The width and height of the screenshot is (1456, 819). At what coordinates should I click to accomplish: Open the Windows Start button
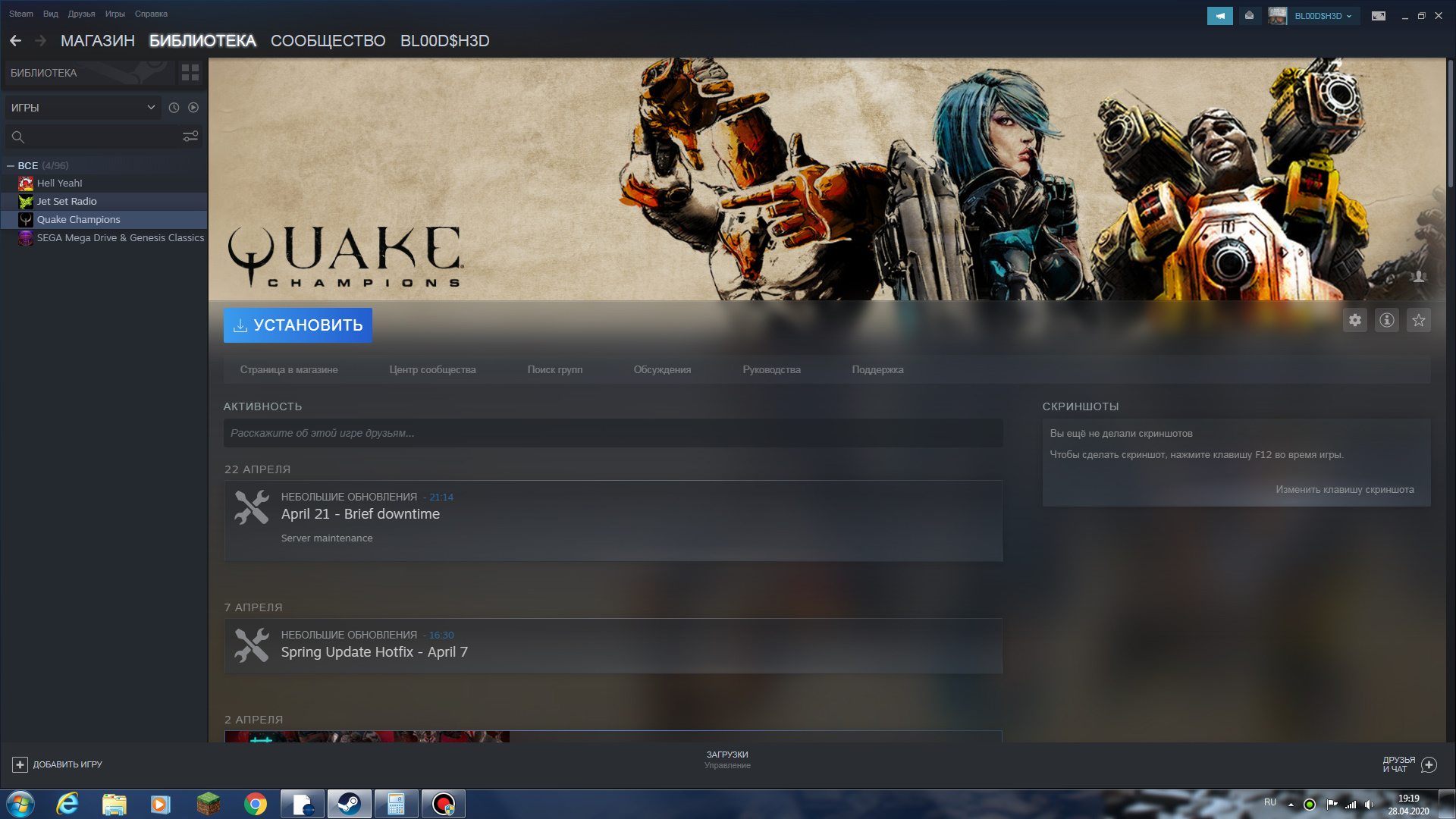pos(20,804)
